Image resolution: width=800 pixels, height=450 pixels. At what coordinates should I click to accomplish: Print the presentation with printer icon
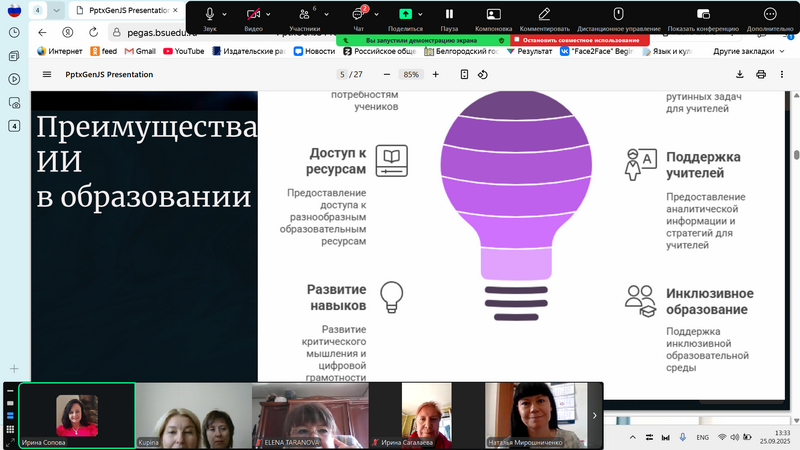coord(761,74)
